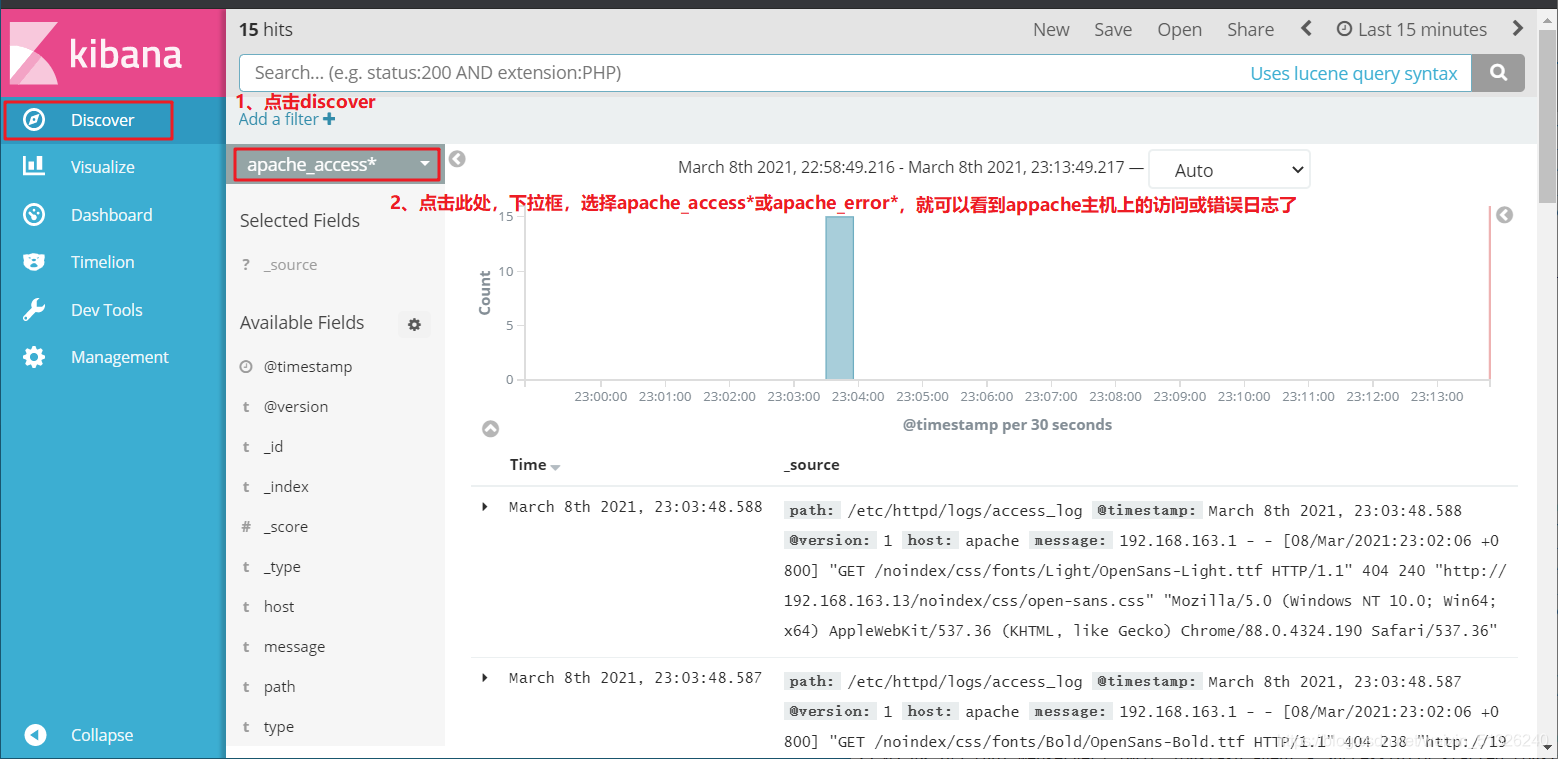Image resolution: width=1558 pixels, height=759 pixels.
Task: Go to the previous time range arrow
Action: pos(1306,29)
